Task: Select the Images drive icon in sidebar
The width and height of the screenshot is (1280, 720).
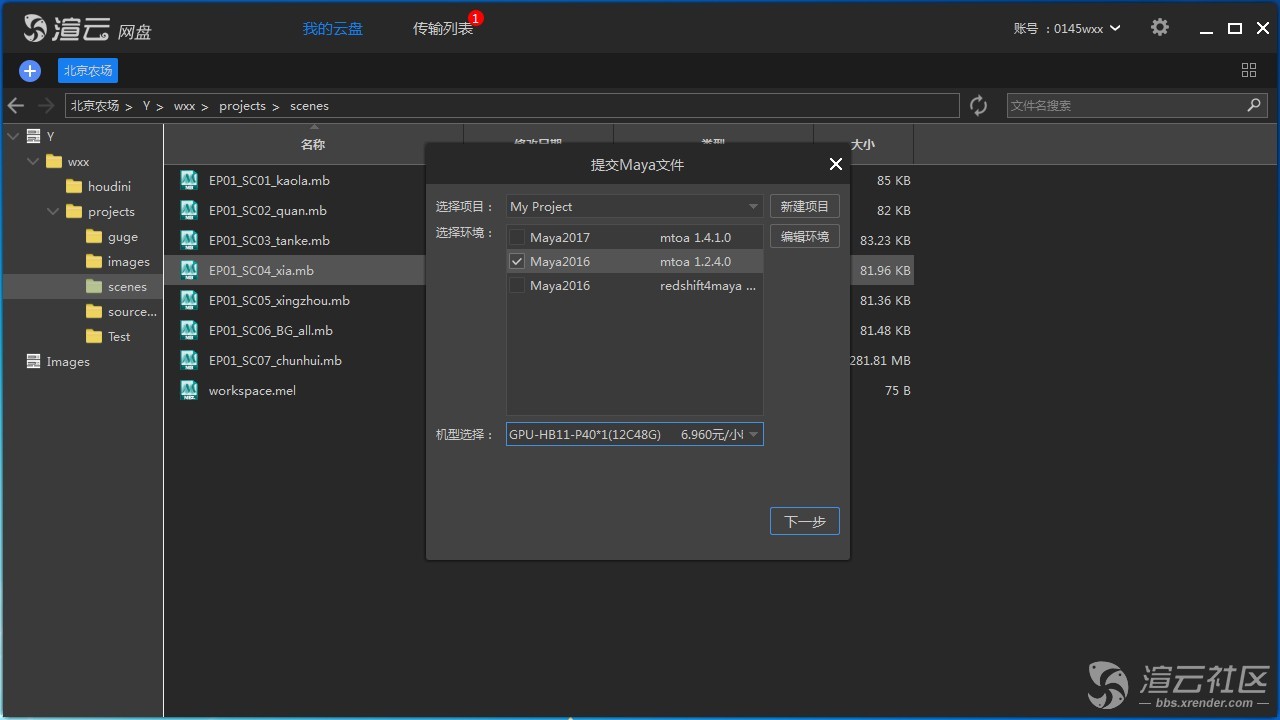Action: (x=34, y=362)
